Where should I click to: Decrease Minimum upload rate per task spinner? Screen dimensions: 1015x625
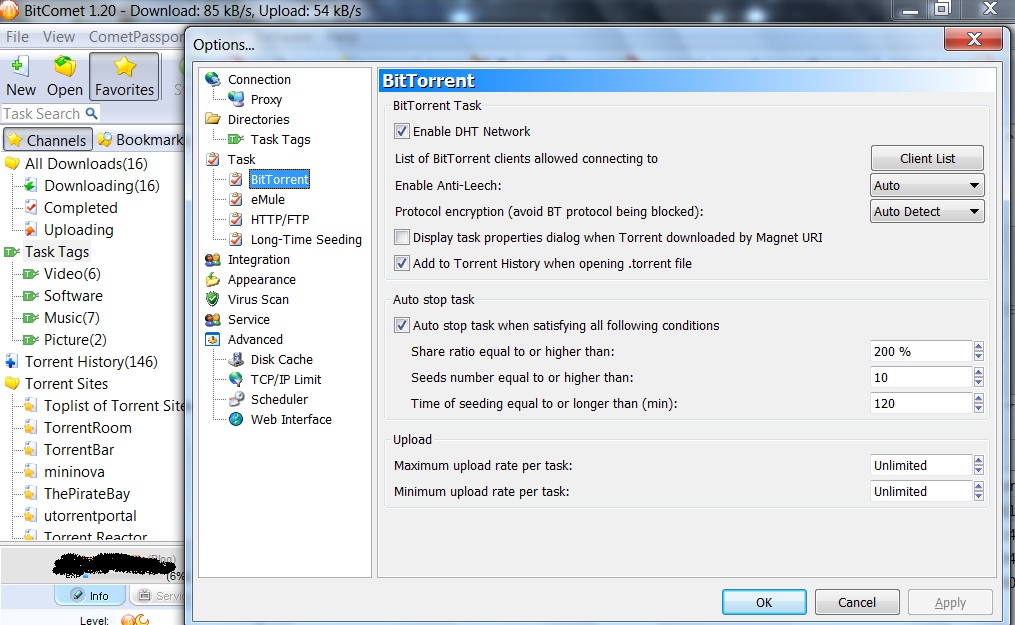tap(978, 496)
